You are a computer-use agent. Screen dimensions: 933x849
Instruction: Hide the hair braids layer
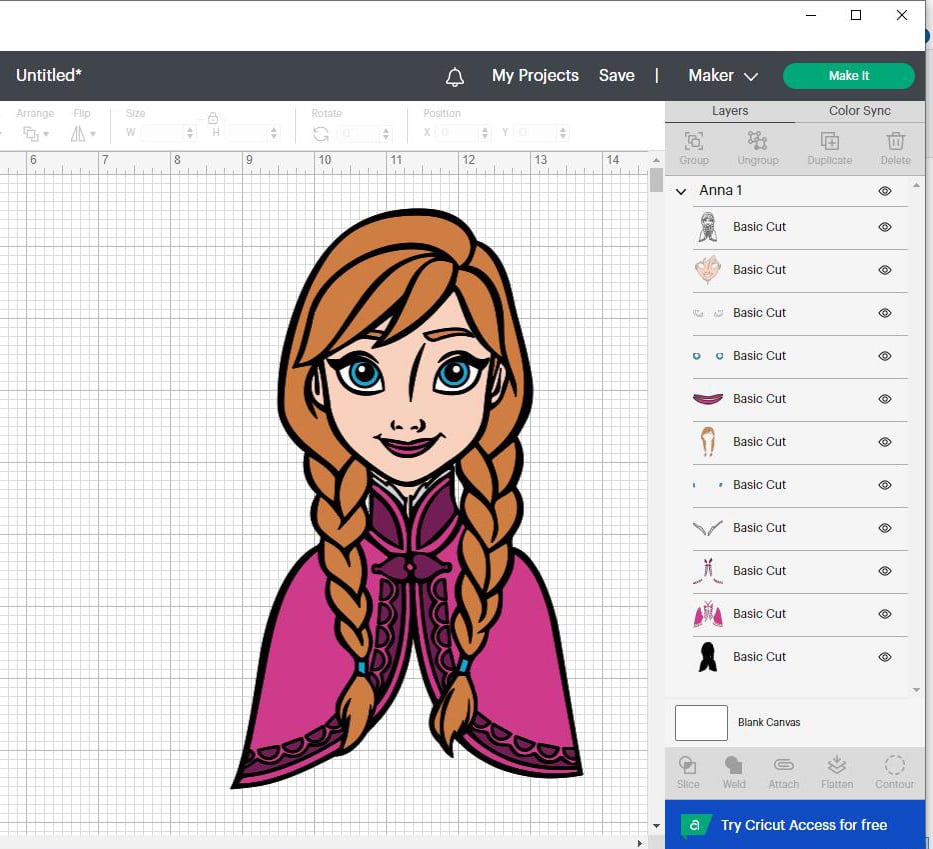(x=885, y=441)
